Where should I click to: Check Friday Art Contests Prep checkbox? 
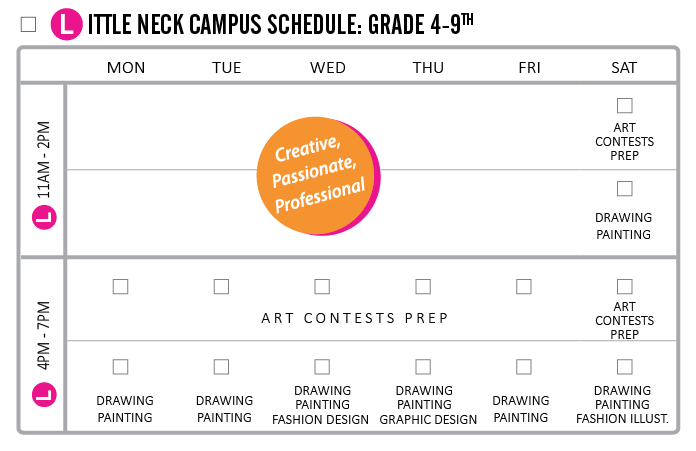(x=524, y=286)
